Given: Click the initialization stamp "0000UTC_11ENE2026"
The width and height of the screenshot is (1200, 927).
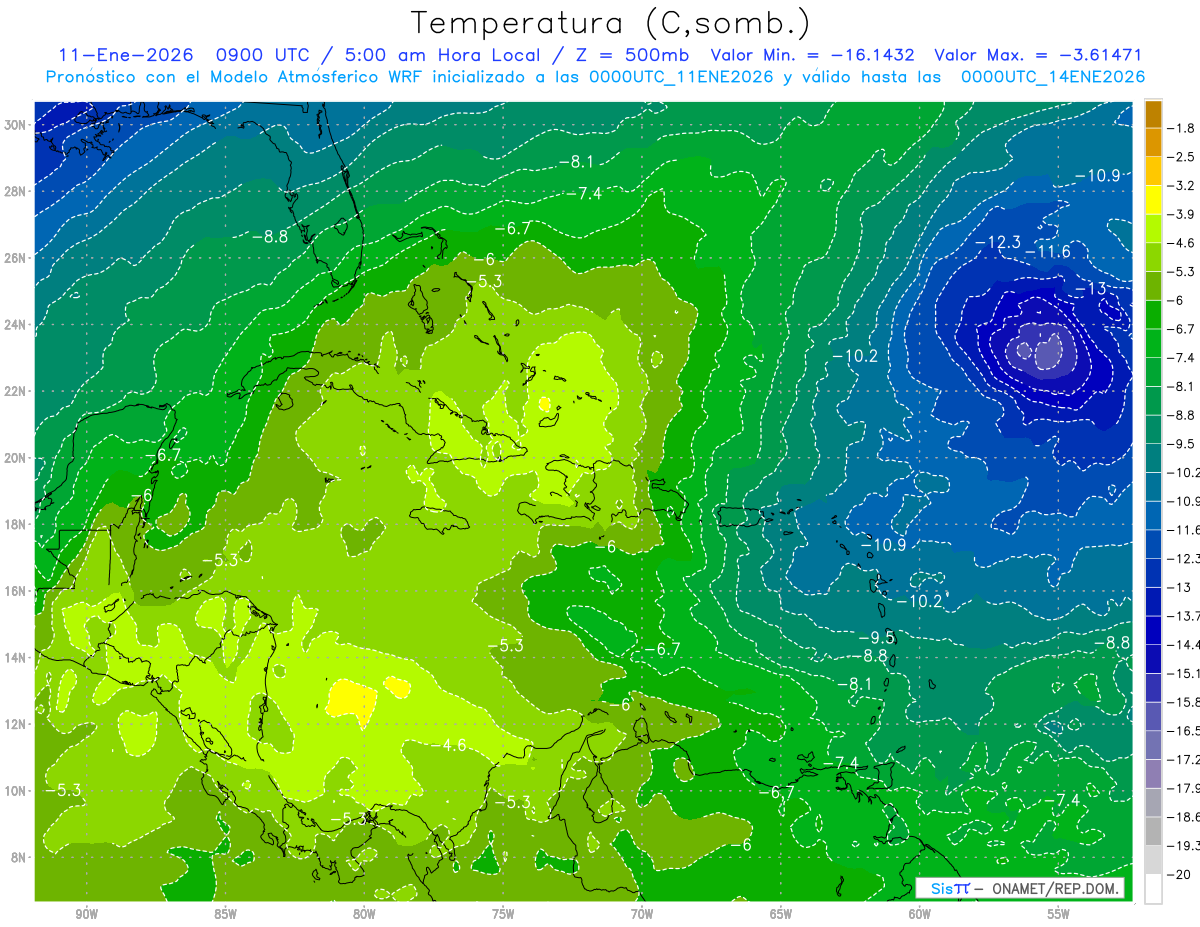Looking at the screenshot, I should tap(681, 77).
